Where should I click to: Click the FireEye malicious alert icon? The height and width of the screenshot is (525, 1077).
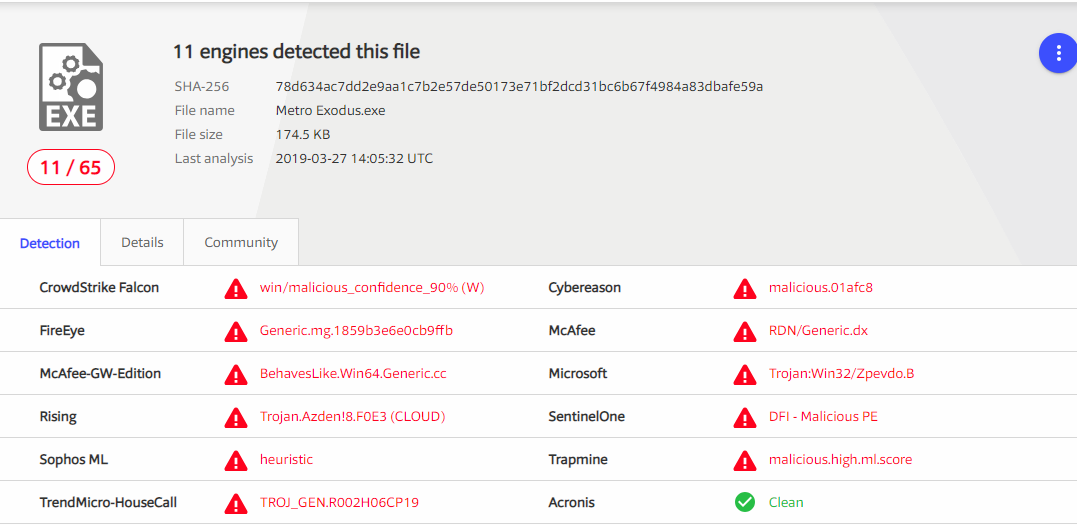236,332
